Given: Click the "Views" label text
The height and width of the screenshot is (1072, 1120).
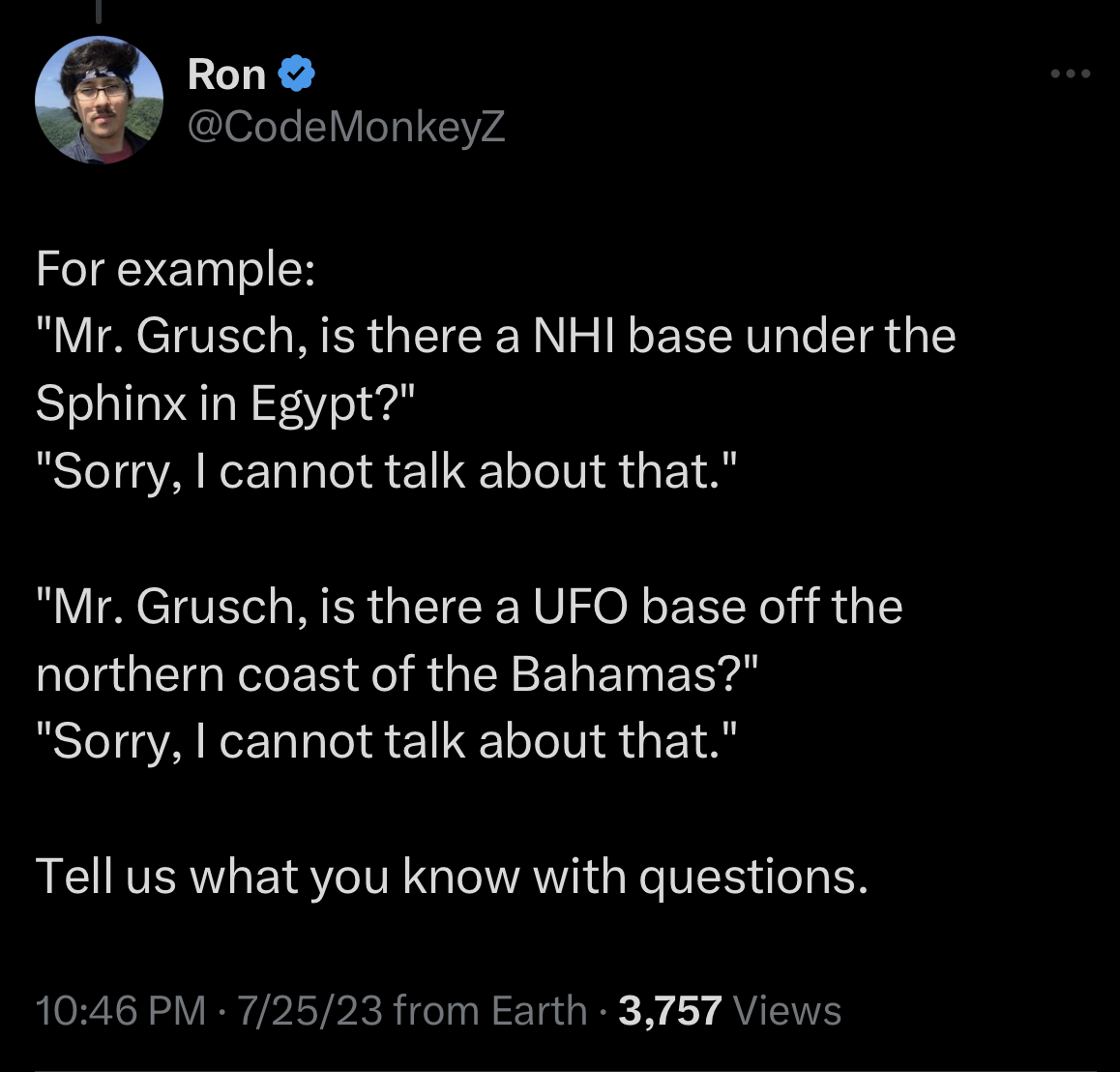Looking at the screenshot, I should tap(787, 1010).
